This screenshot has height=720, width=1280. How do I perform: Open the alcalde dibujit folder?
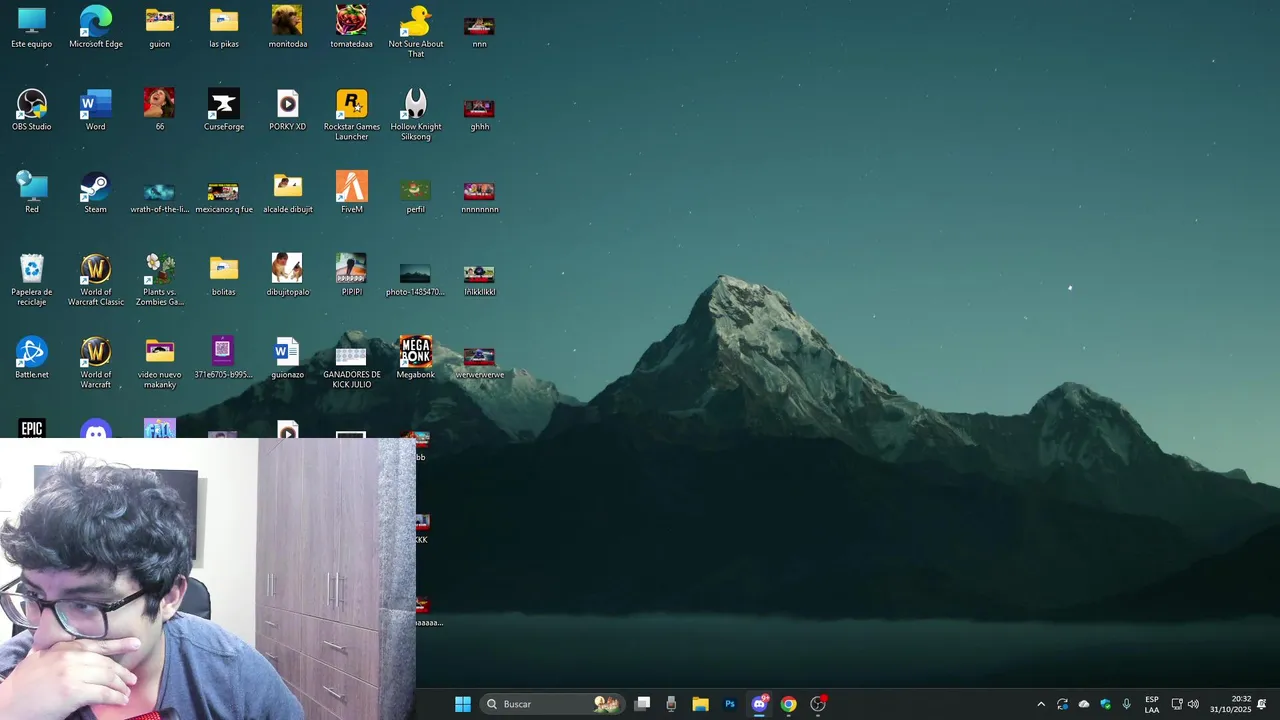click(x=288, y=193)
